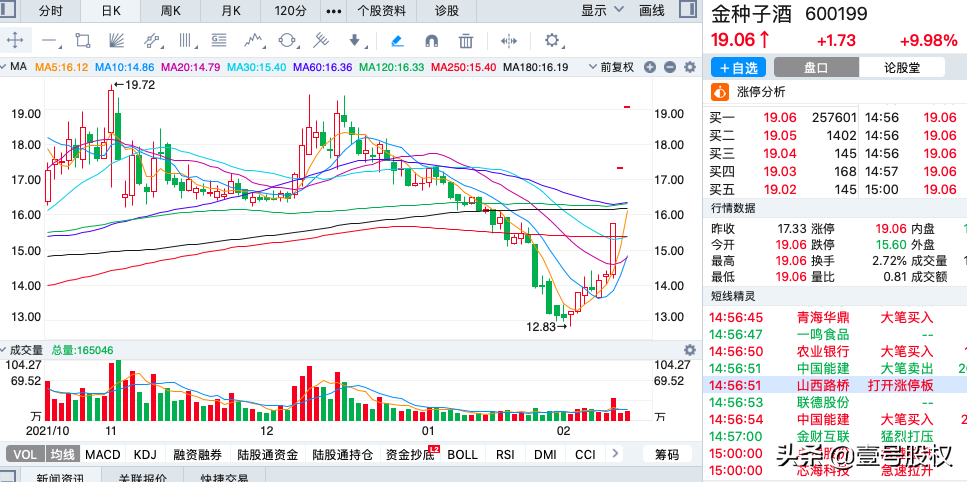Toggle VOL indicator
Viewport: 967px width, 482px height.
pyautogui.click(x=25, y=455)
